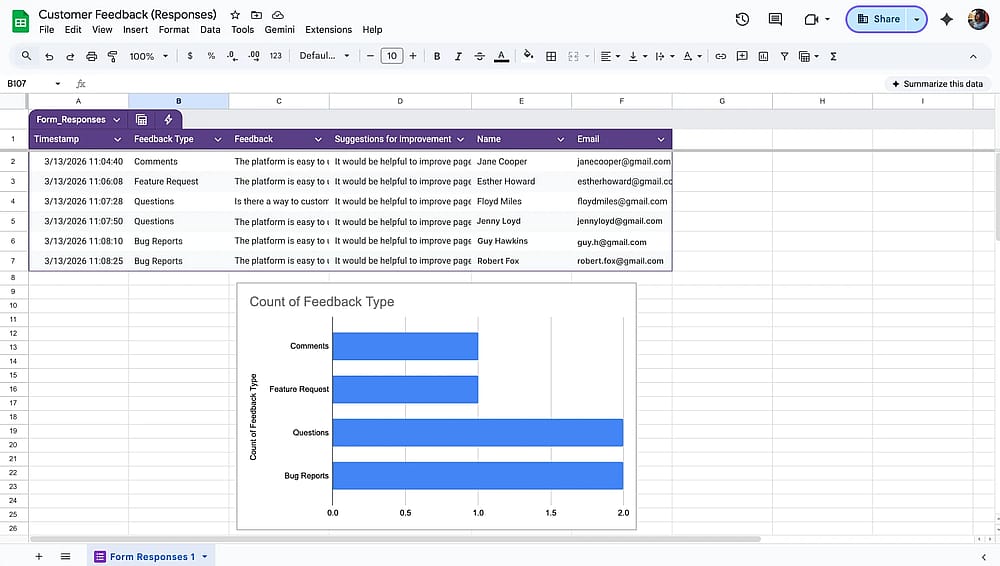Collapse the toolbar with chevron
Screen dimensions: 1000x566
tap(973, 56)
